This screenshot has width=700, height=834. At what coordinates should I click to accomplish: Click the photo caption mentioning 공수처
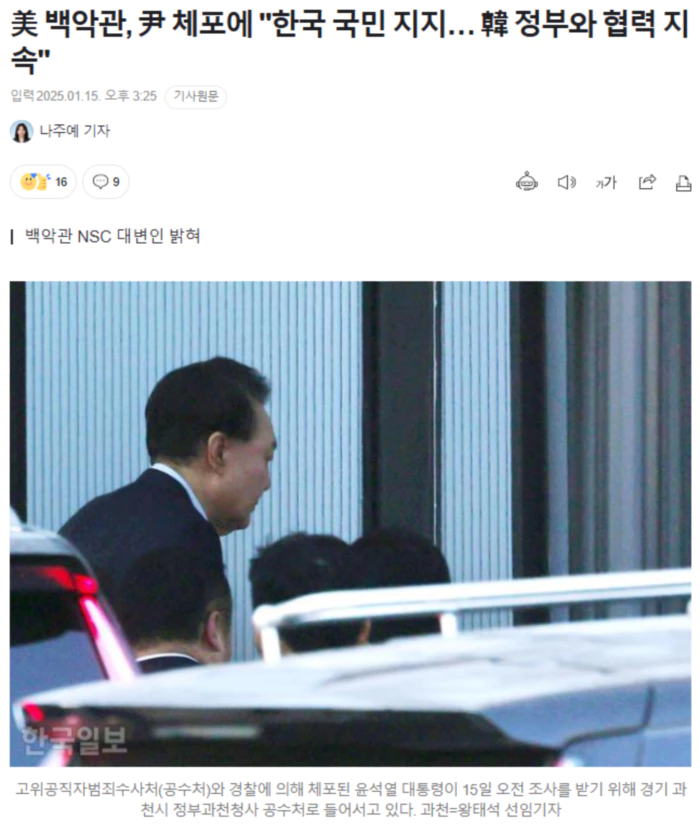click(x=351, y=799)
